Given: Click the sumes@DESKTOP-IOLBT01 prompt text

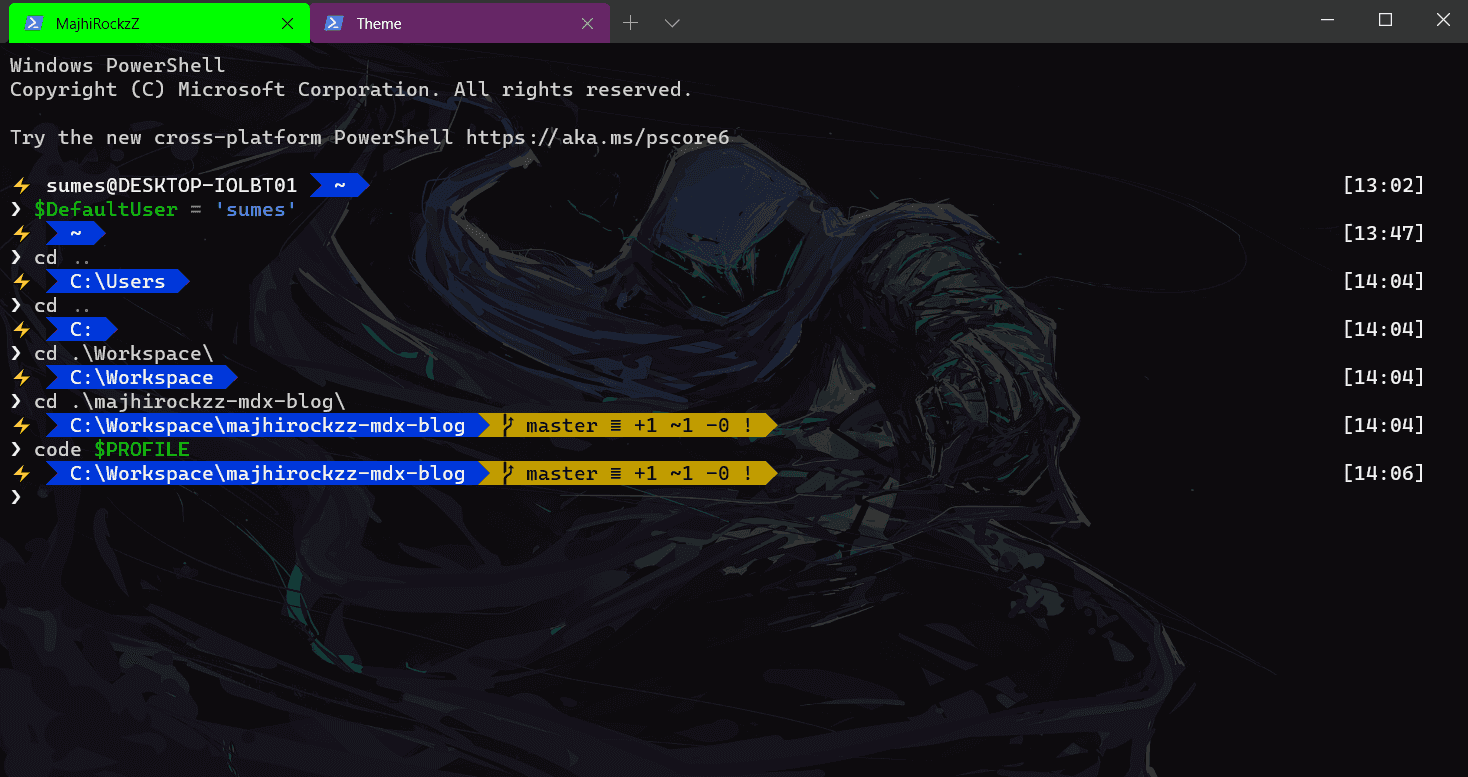Looking at the screenshot, I should pos(171,186).
